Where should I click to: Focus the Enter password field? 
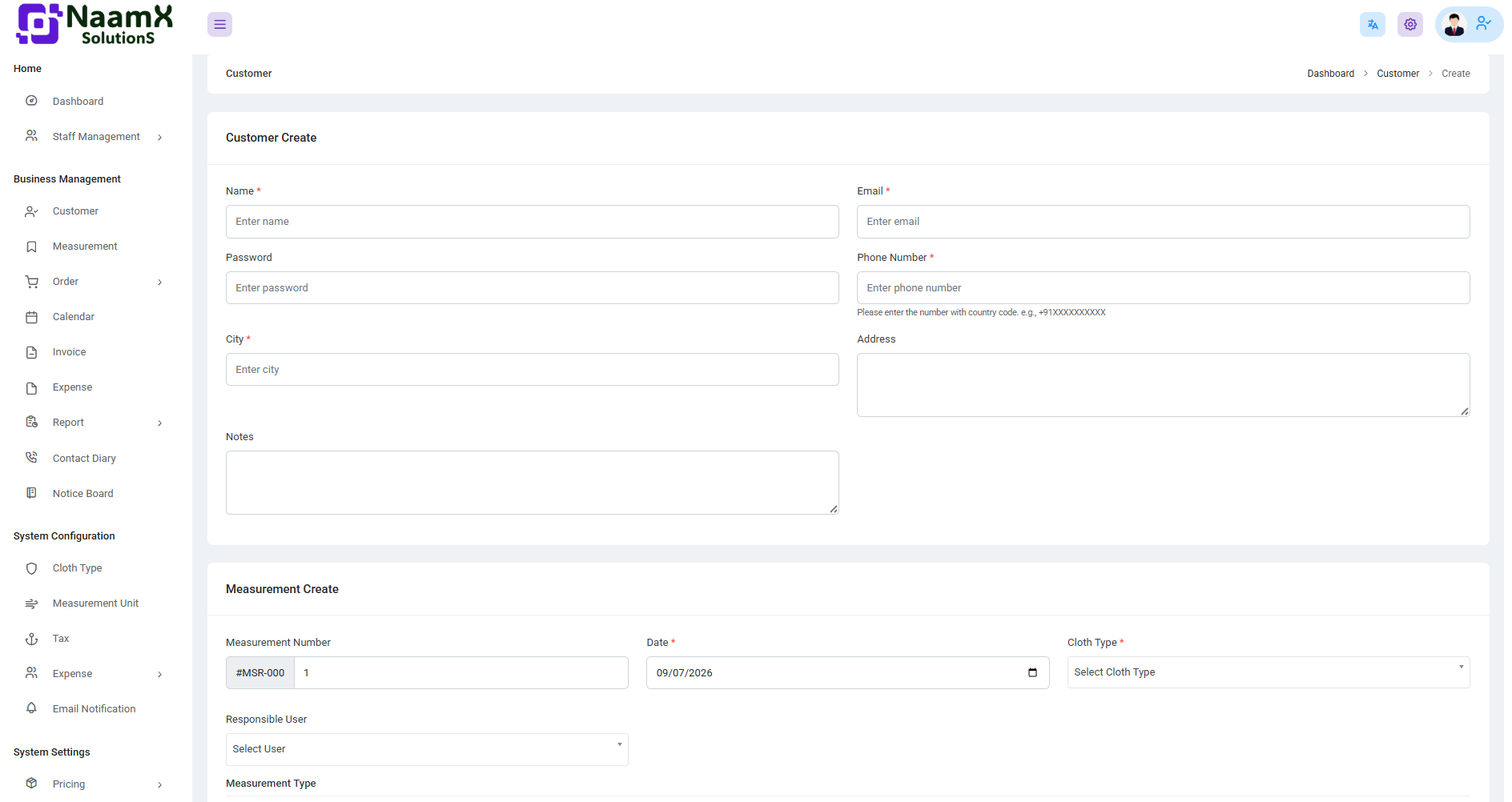point(532,288)
